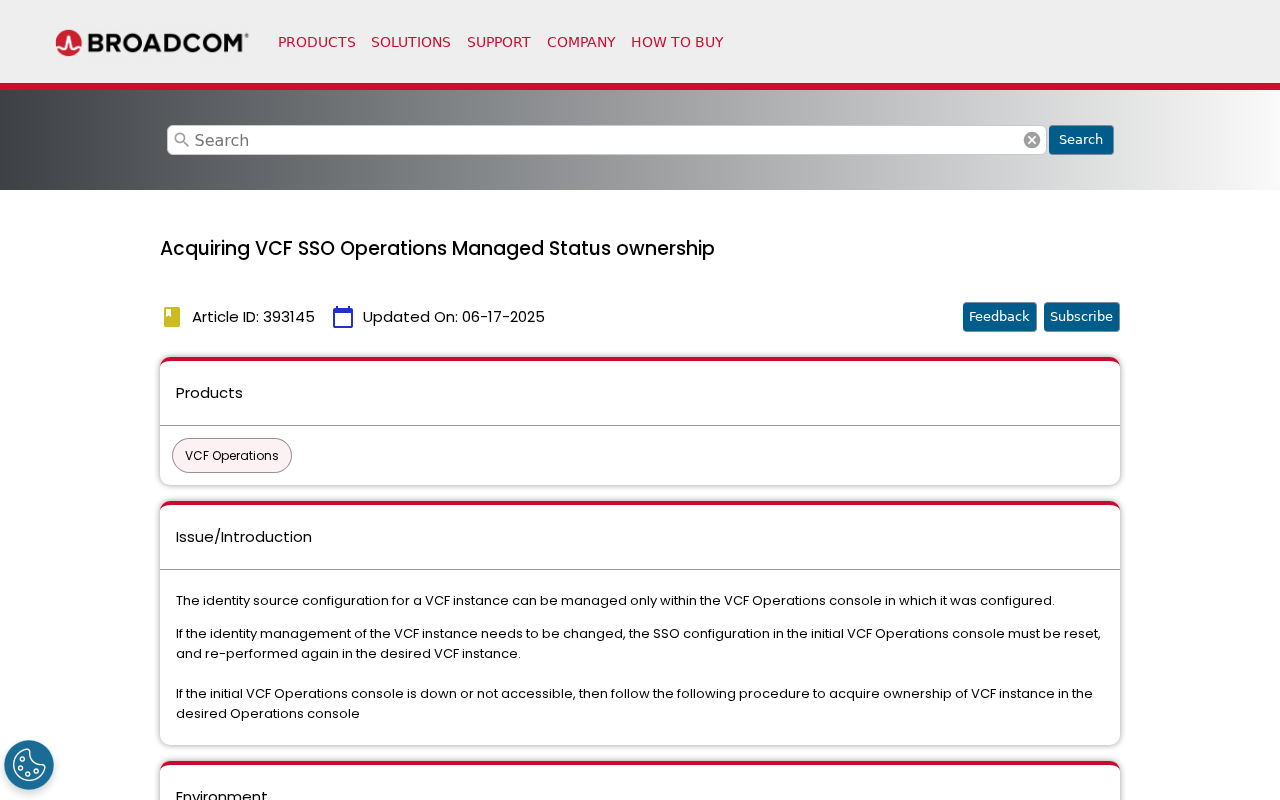Open the SUPPORT dropdown
1280x800 pixels.
tap(499, 41)
